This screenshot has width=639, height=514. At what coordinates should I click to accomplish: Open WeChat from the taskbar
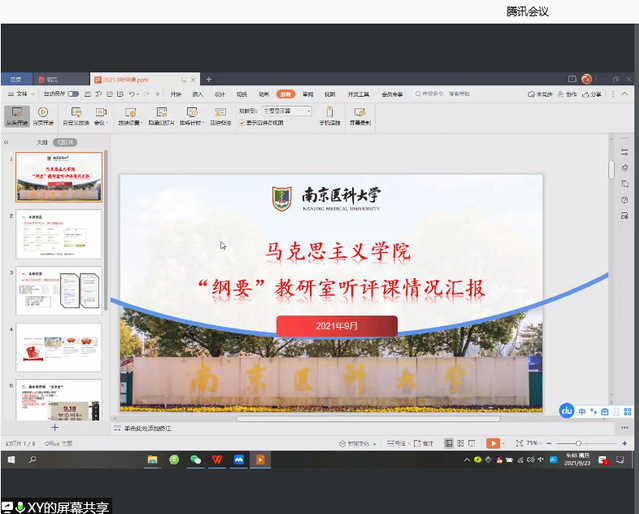[196, 460]
